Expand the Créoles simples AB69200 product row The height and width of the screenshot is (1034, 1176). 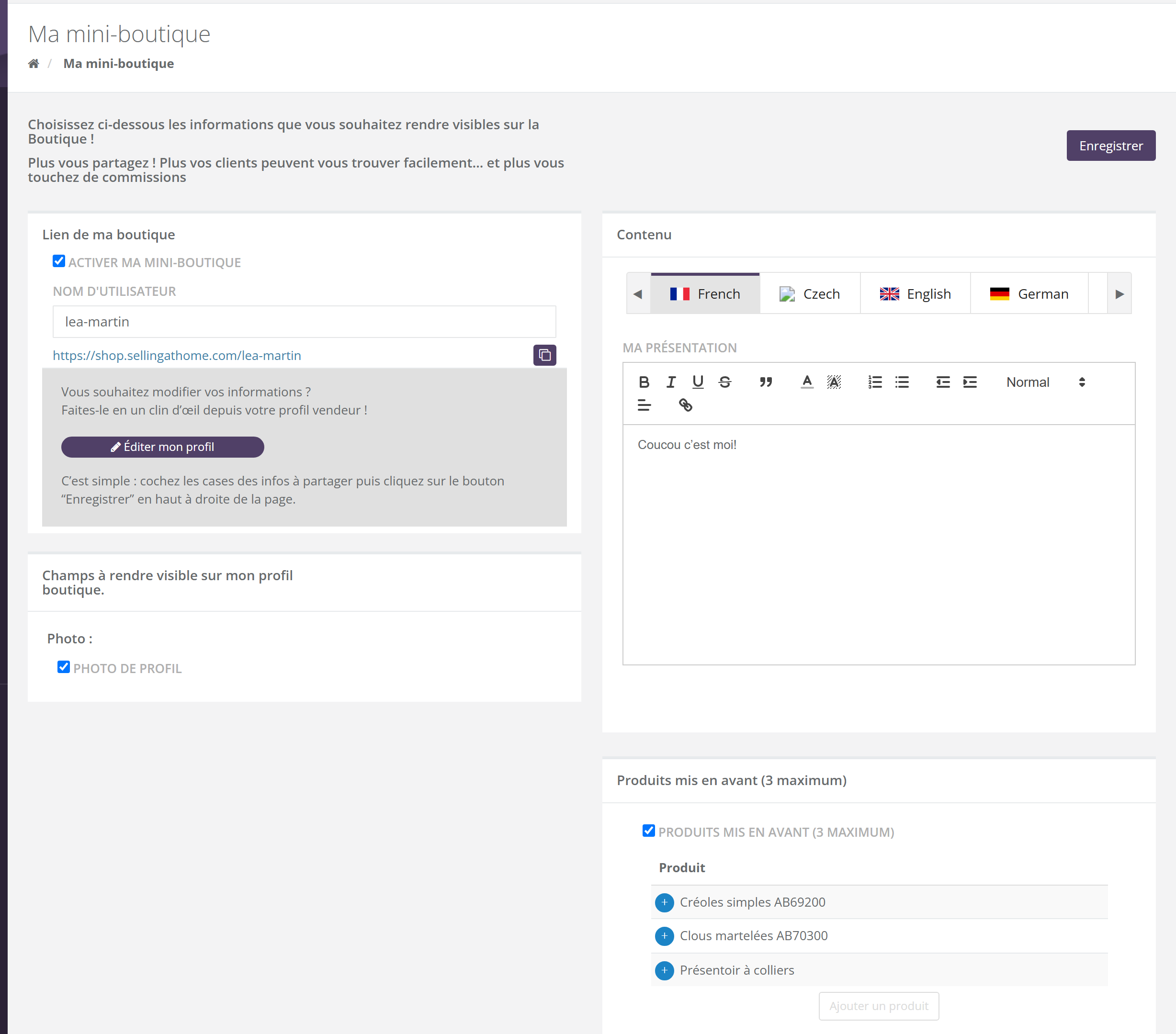click(665, 902)
